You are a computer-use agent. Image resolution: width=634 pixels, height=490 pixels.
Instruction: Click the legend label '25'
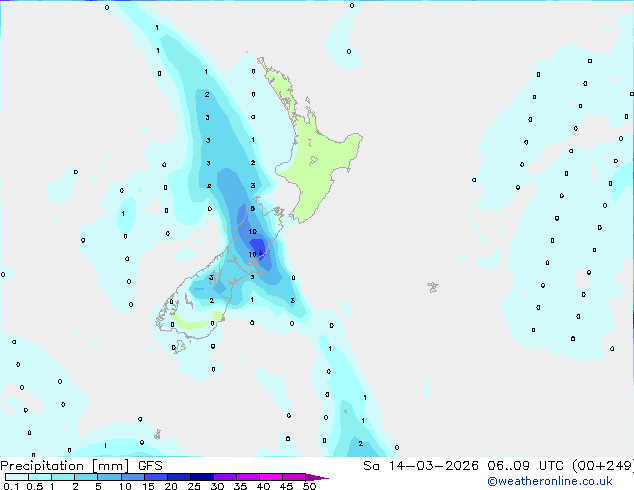pos(194,486)
